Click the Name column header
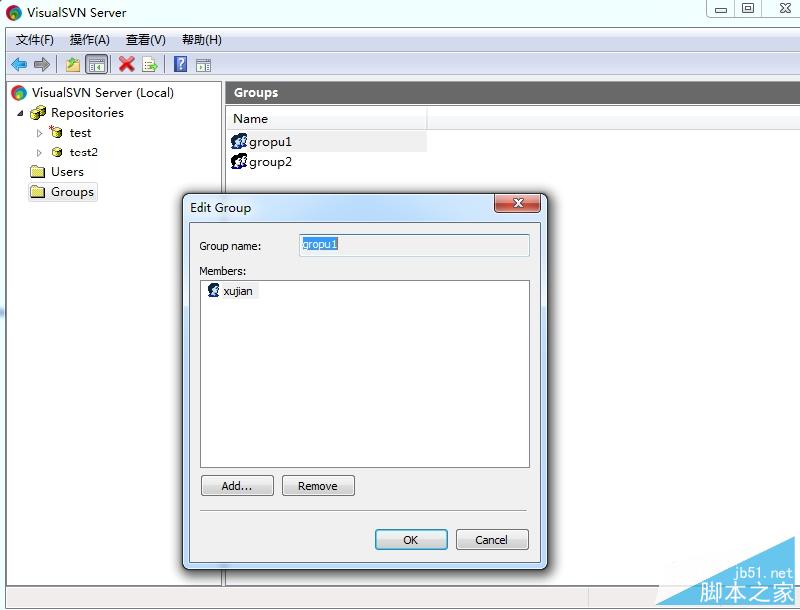 coord(327,118)
